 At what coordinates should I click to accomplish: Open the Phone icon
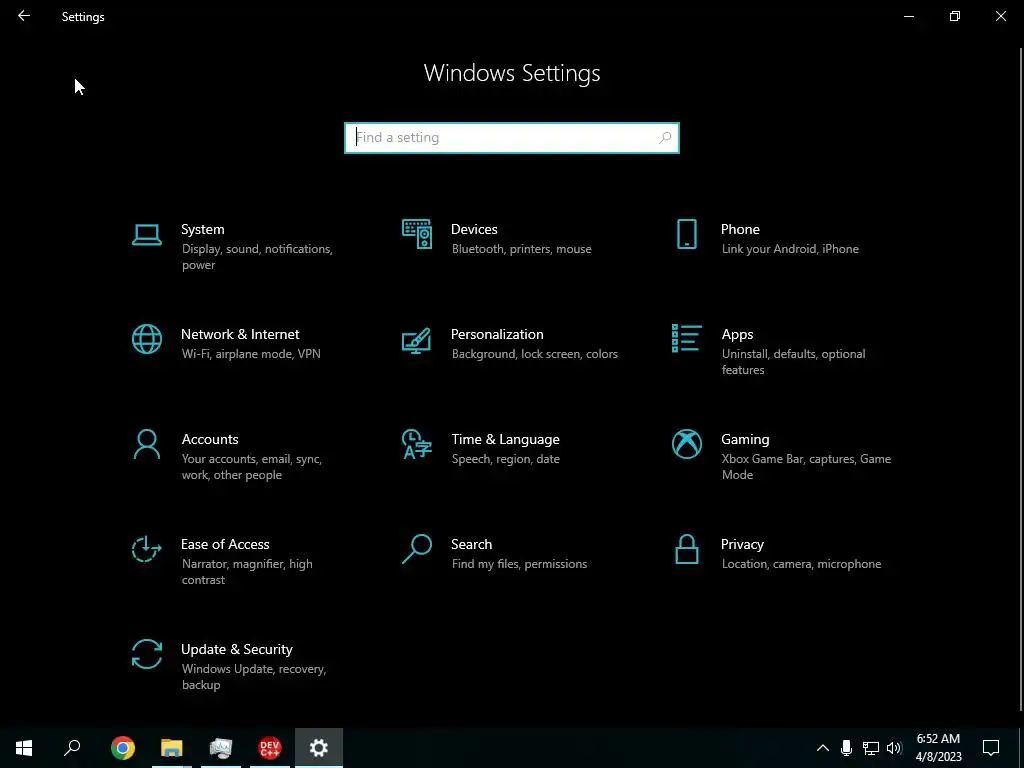[686, 234]
